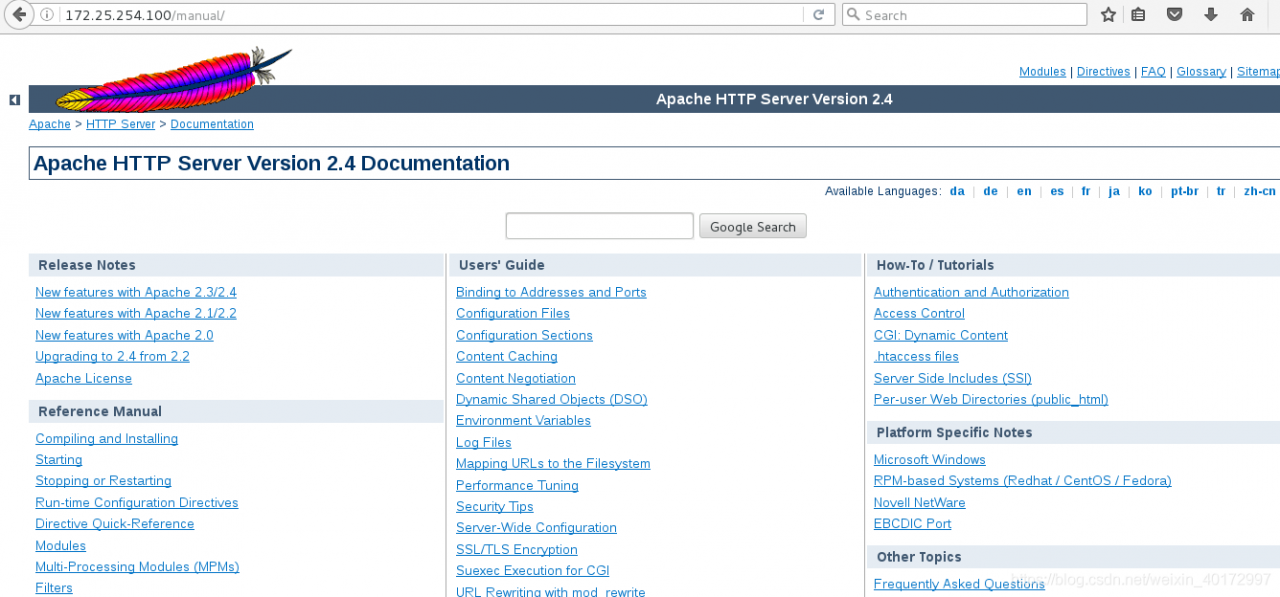This screenshot has width=1280, height=597.
Task: Open FAQ link in top navigation
Action: 1153,72
